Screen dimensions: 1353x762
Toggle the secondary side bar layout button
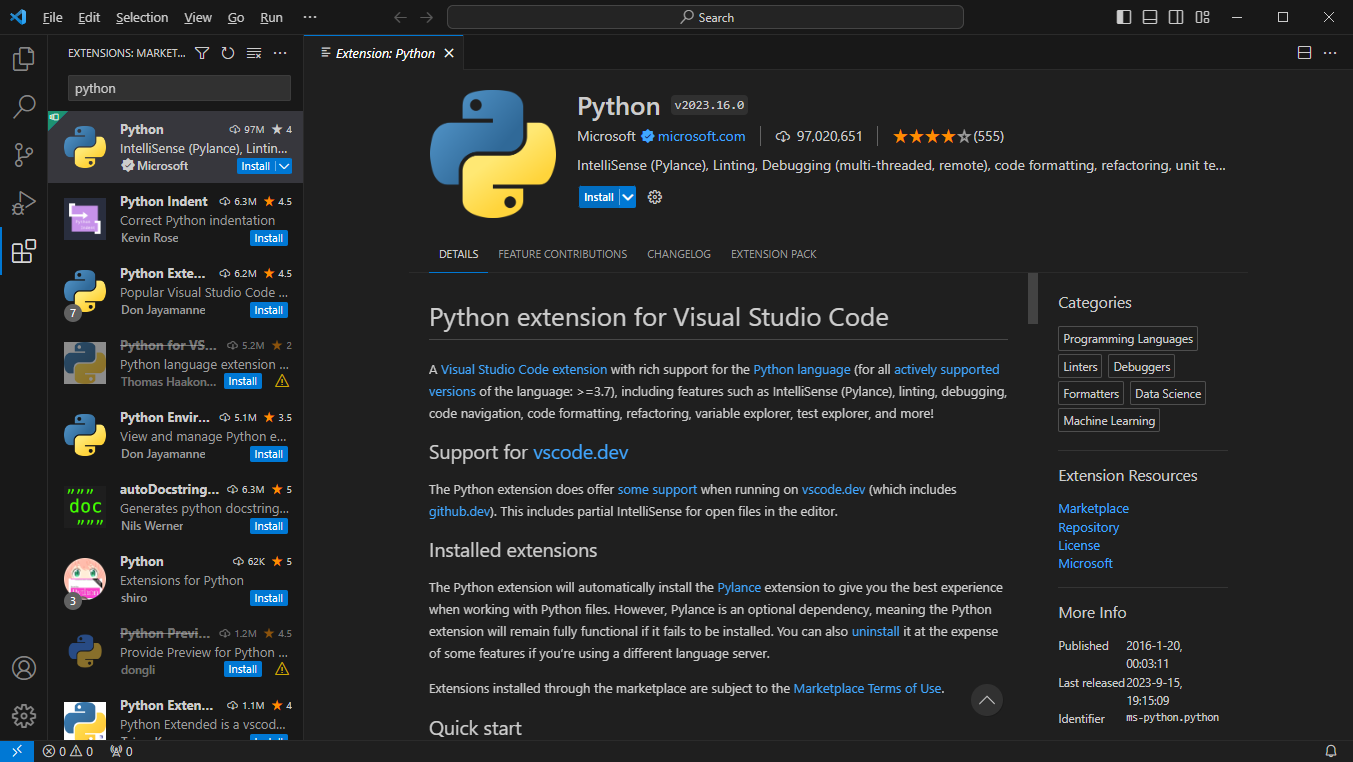click(1176, 17)
